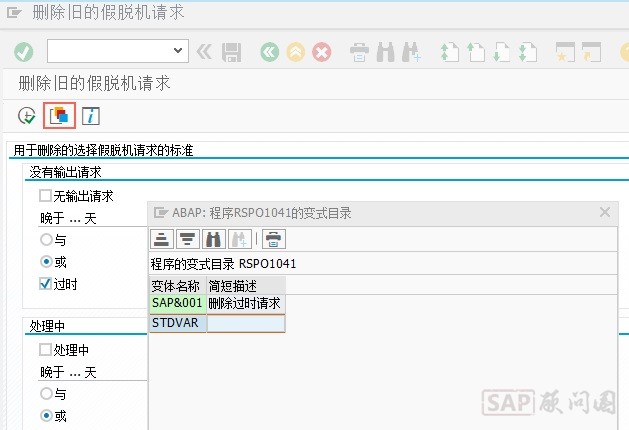Click the Save floppy disk icon
This screenshot has height=430, width=629.
tap(231, 52)
